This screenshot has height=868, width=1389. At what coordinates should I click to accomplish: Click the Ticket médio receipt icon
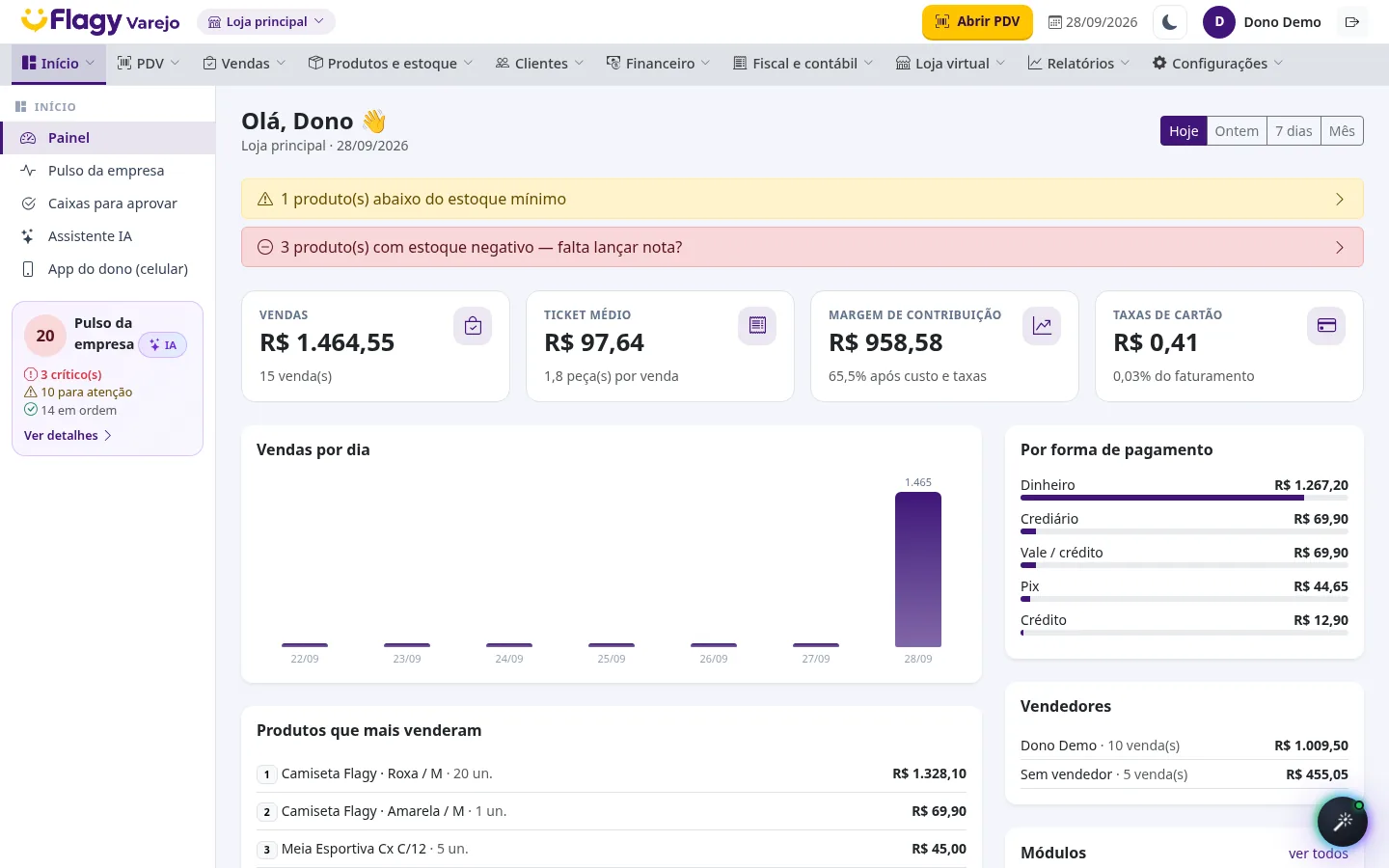click(757, 326)
